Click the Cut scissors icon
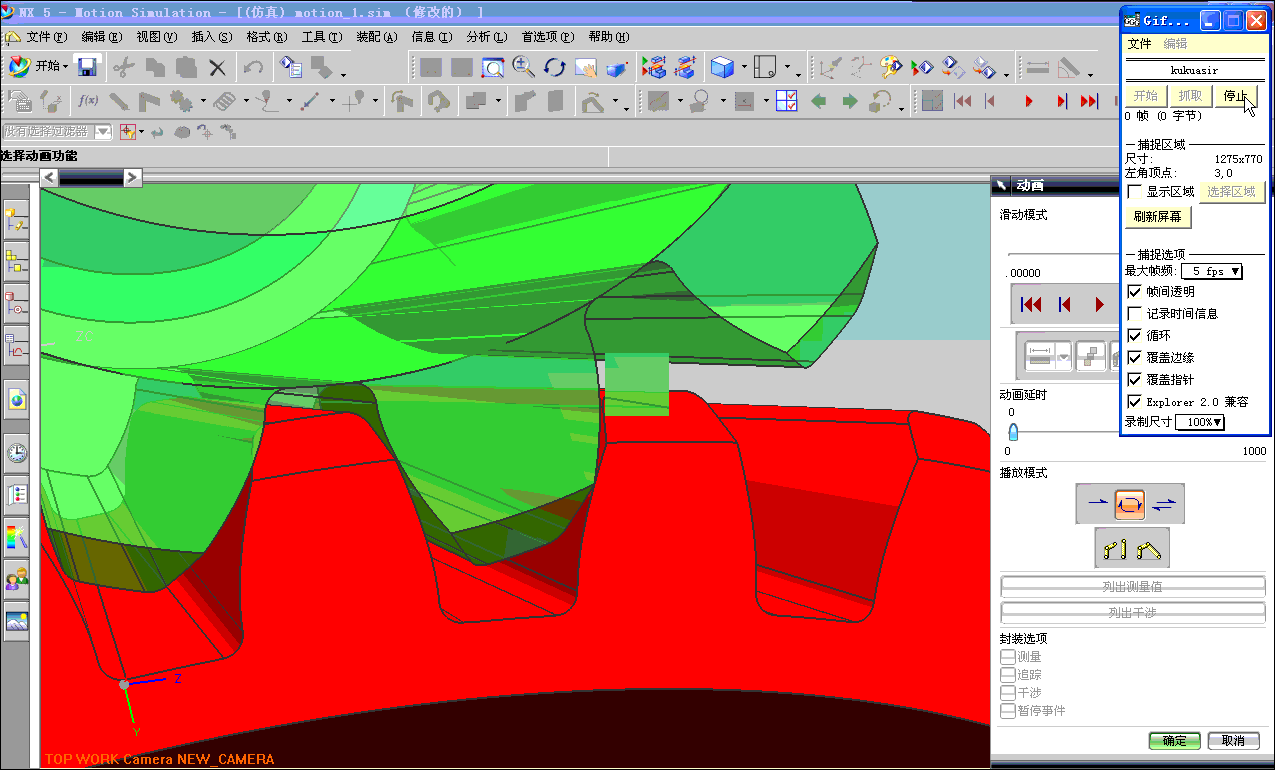The height and width of the screenshot is (770, 1275). [x=123, y=67]
